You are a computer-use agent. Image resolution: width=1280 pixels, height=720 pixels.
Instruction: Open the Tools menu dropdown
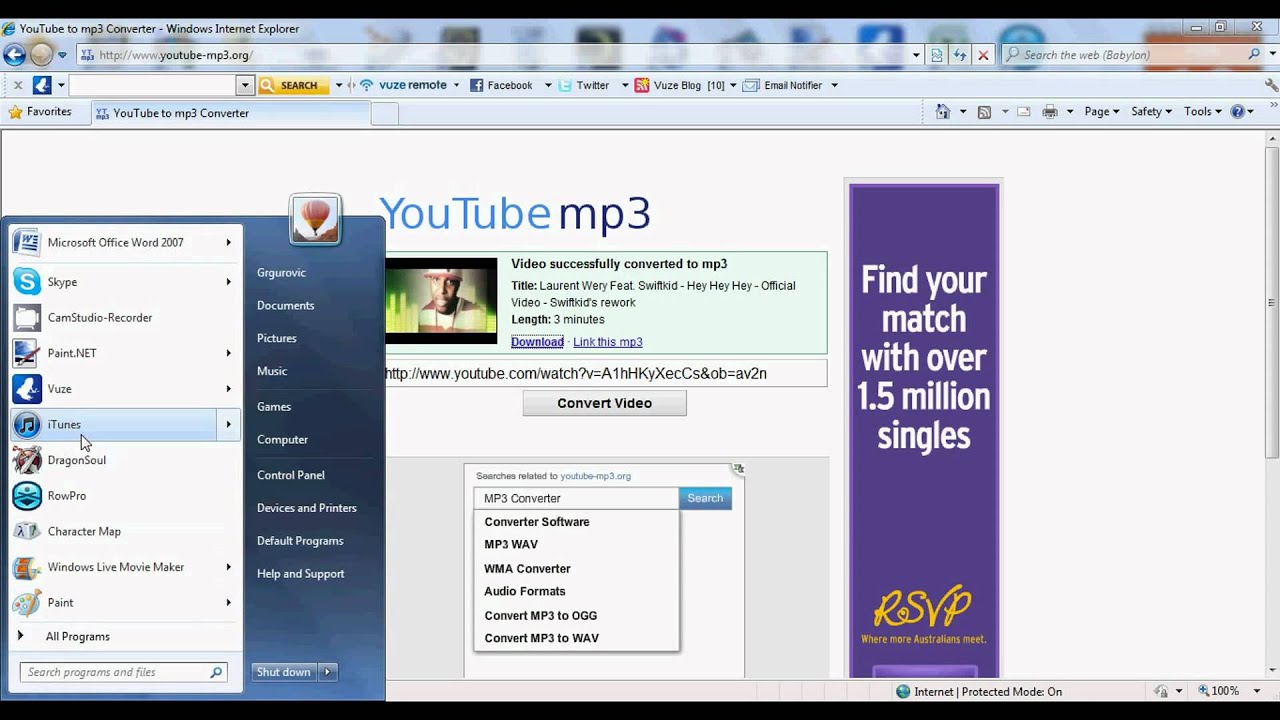click(x=1203, y=112)
